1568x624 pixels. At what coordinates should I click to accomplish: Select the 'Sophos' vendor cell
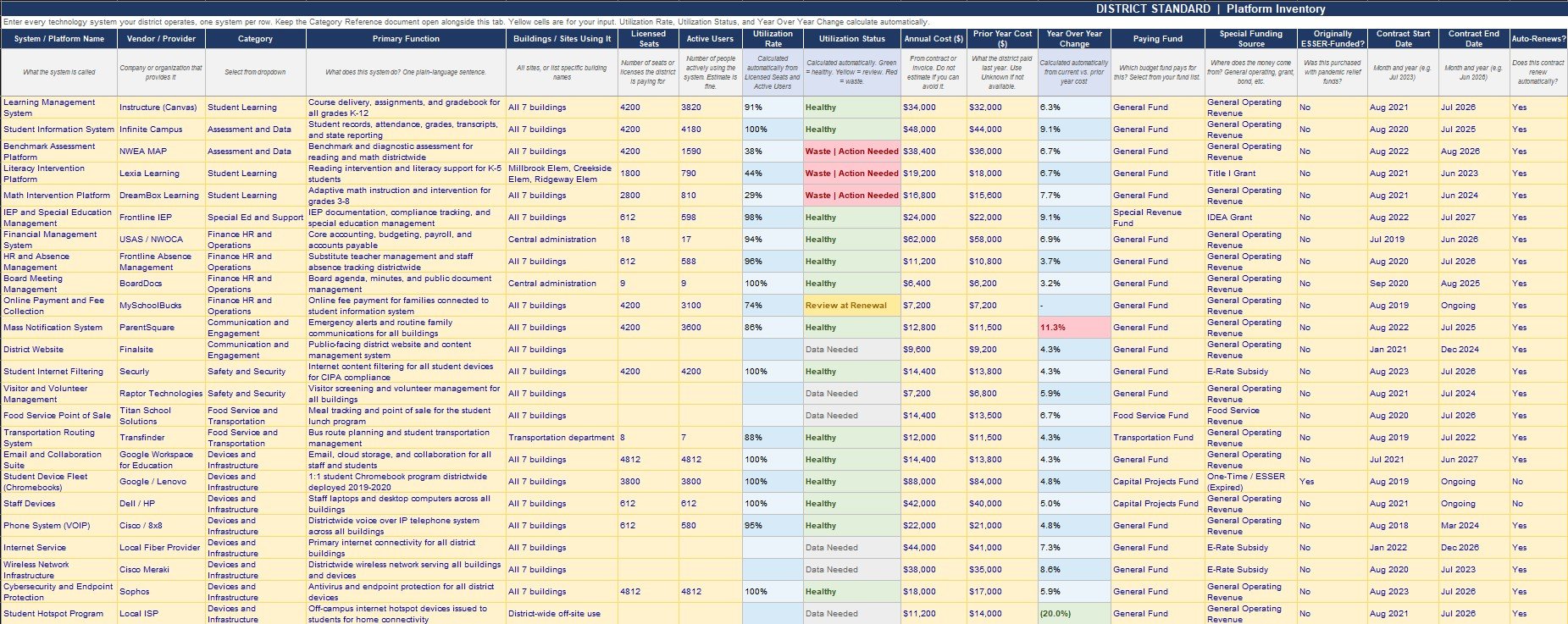[161, 592]
